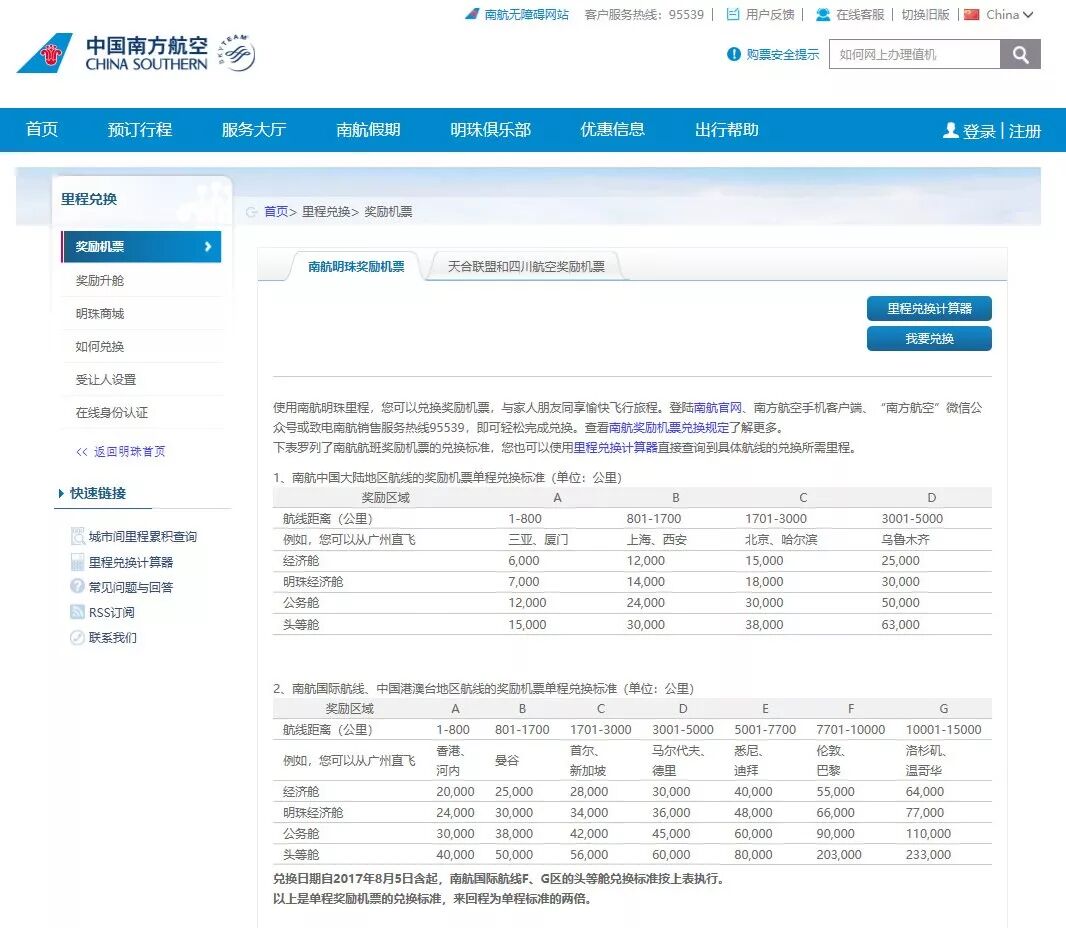Click the breadcrumb home circle icon
The height and width of the screenshot is (928, 1066).
[251, 212]
